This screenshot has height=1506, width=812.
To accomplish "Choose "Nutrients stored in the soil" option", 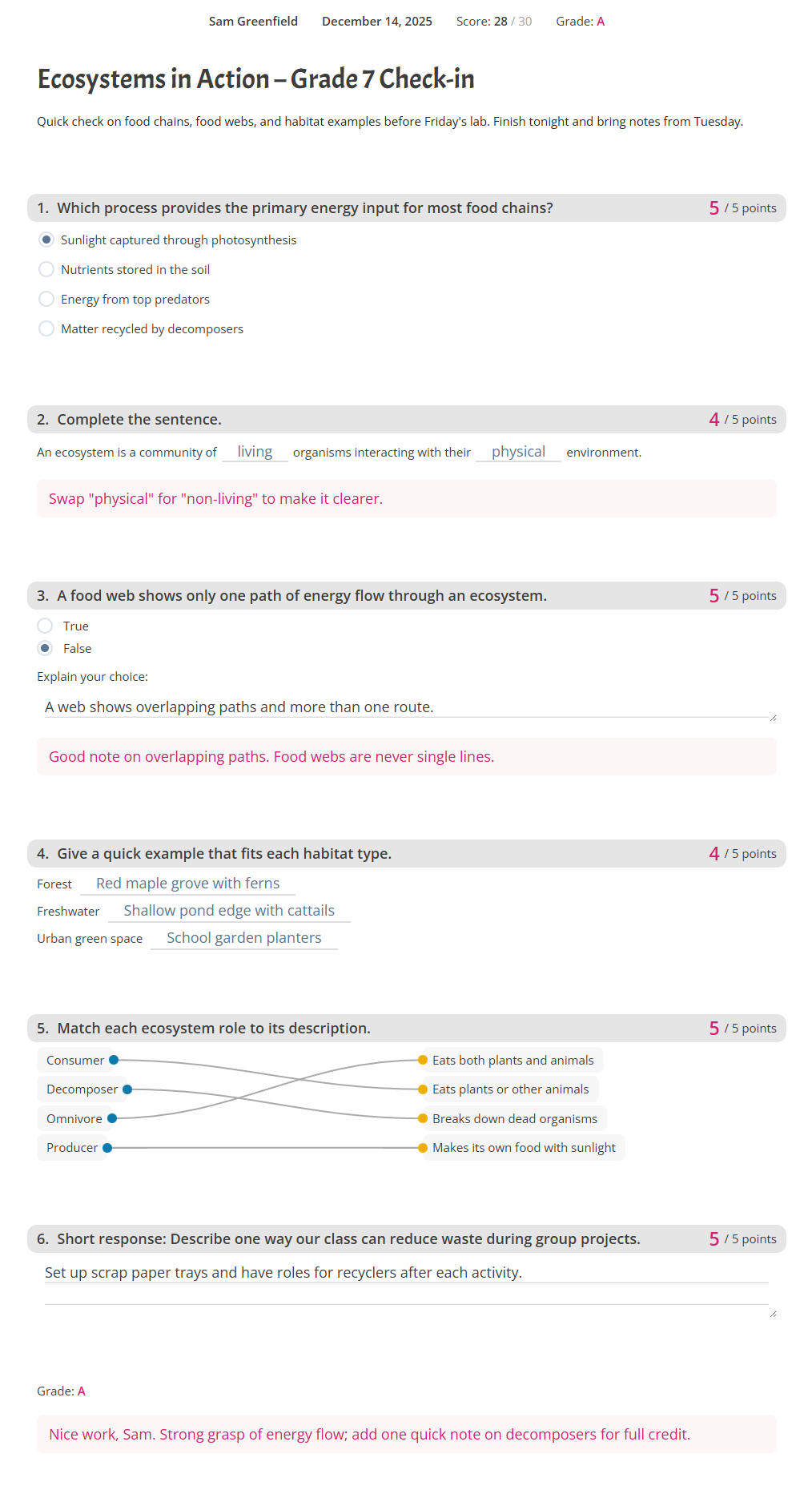I will click(46, 269).
